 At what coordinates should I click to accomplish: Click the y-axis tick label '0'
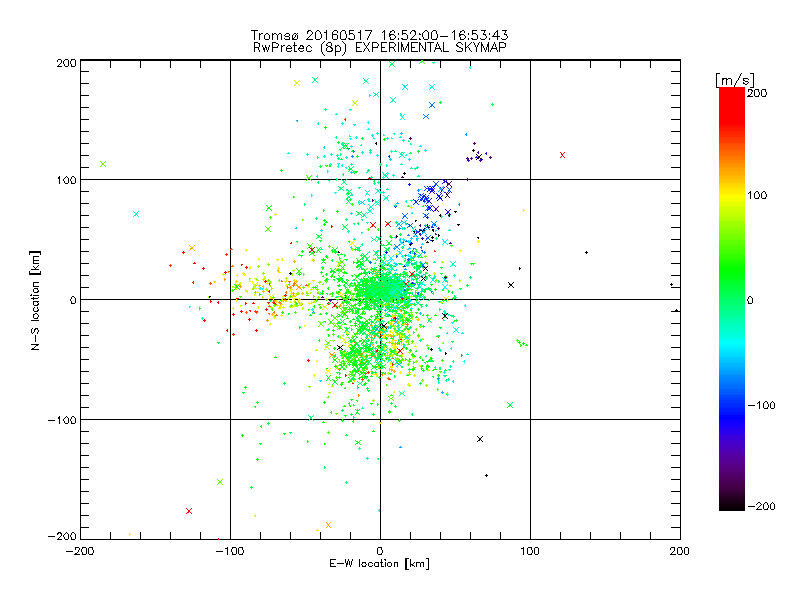(x=73, y=300)
